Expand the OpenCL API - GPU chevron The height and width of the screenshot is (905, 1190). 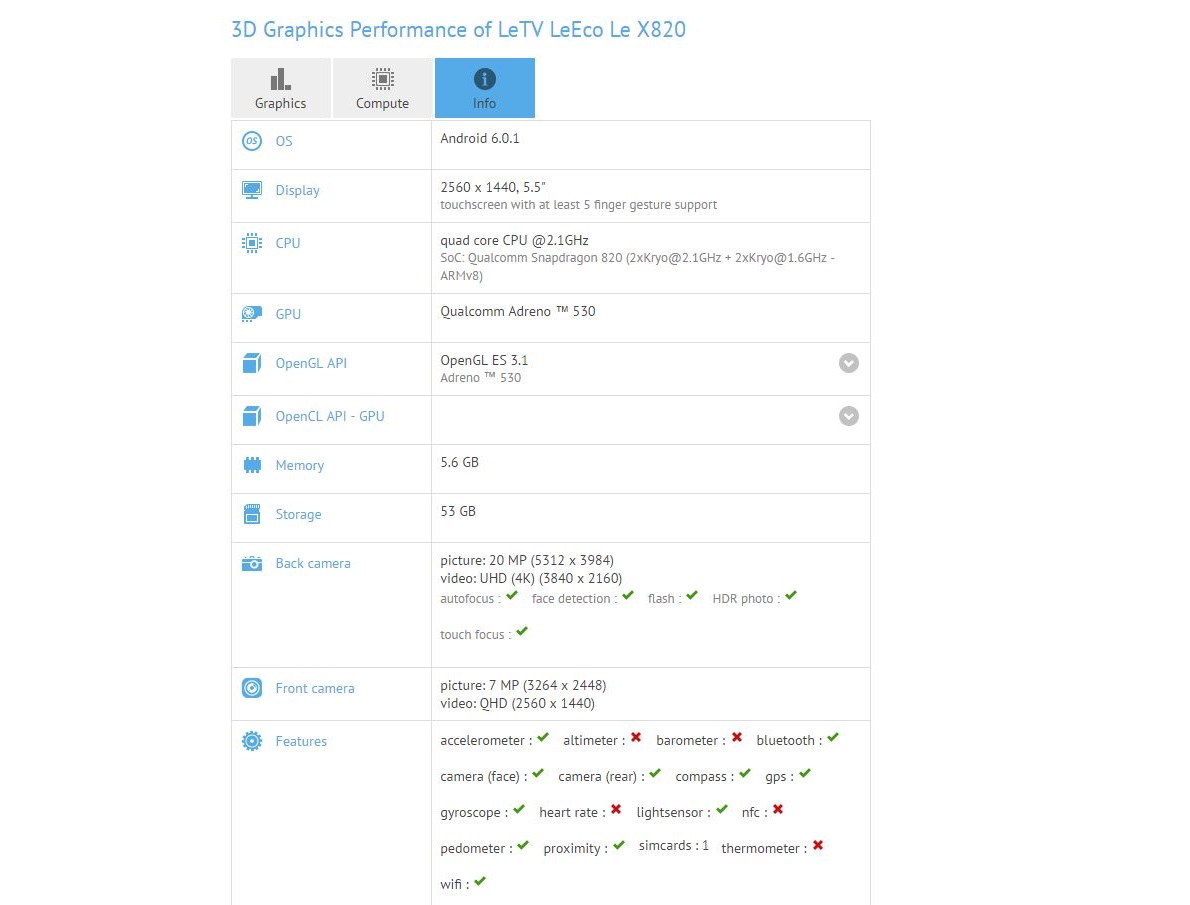848,416
